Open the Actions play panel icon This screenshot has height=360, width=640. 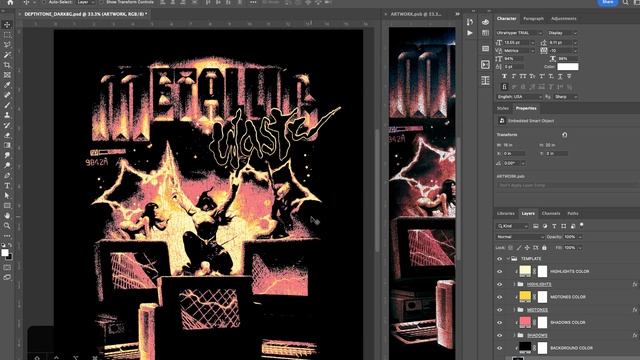click(470, 33)
